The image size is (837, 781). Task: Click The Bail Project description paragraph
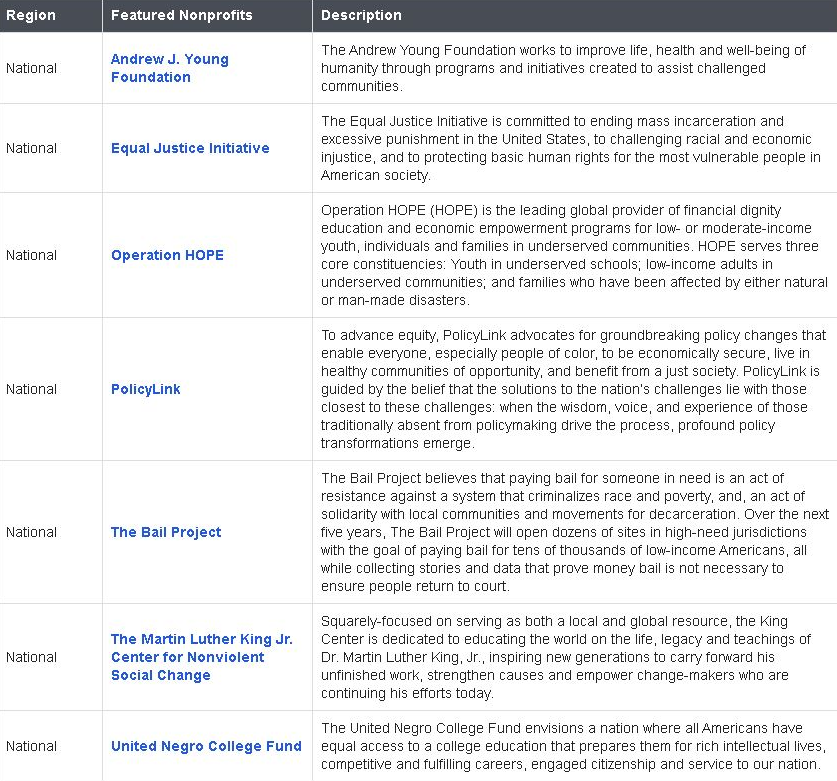point(575,532)
